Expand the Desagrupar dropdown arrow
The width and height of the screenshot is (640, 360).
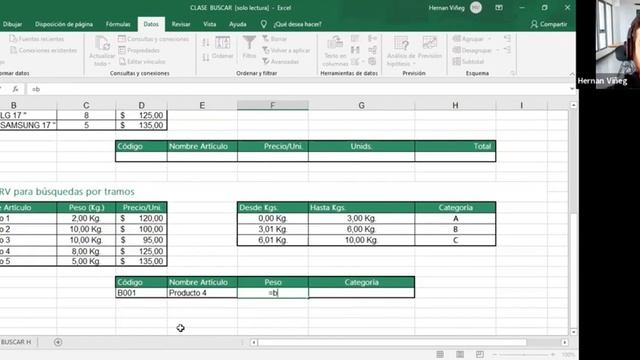(498, 50)
